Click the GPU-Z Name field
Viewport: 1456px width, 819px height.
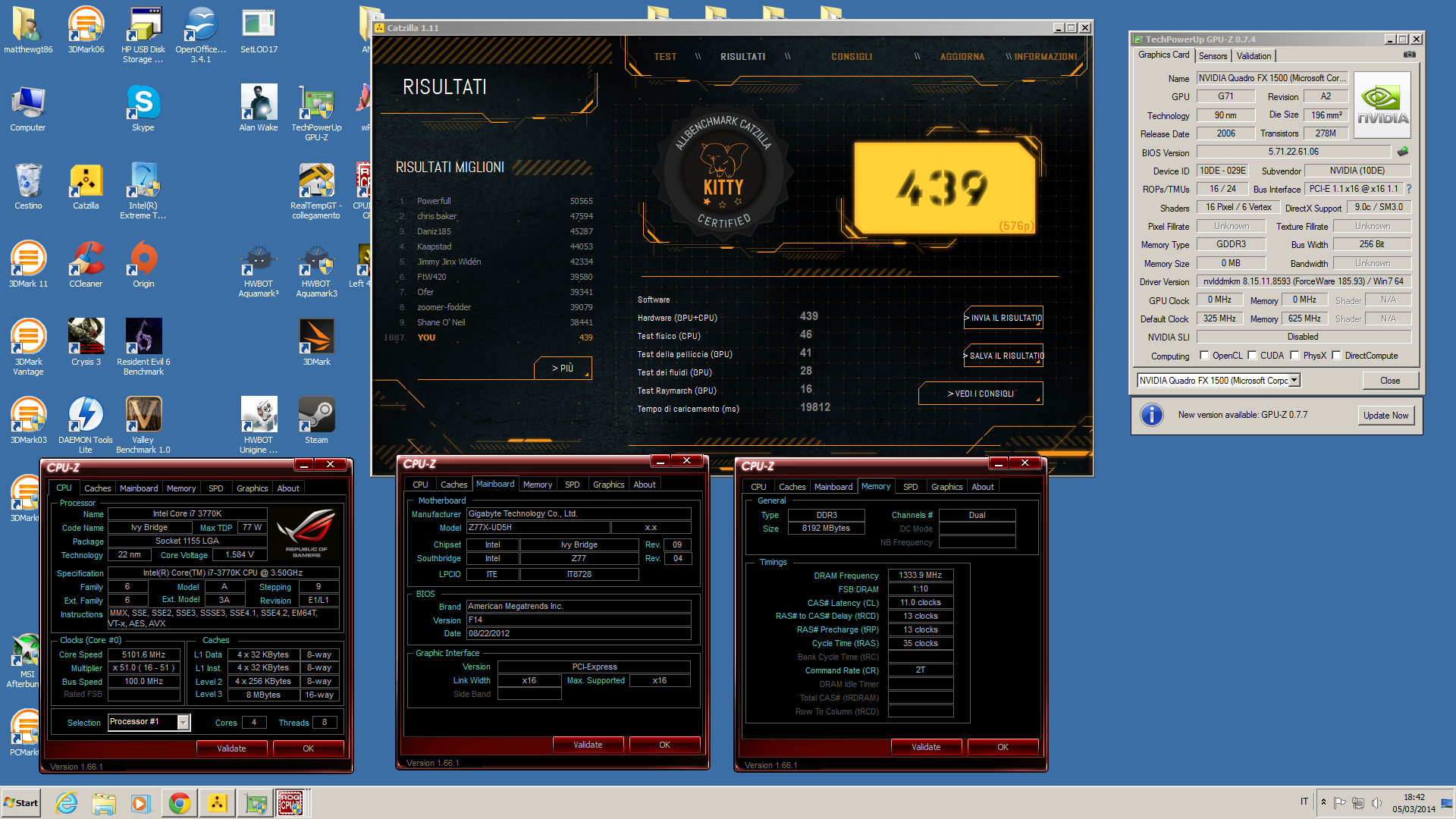[x=1272, y=78]
